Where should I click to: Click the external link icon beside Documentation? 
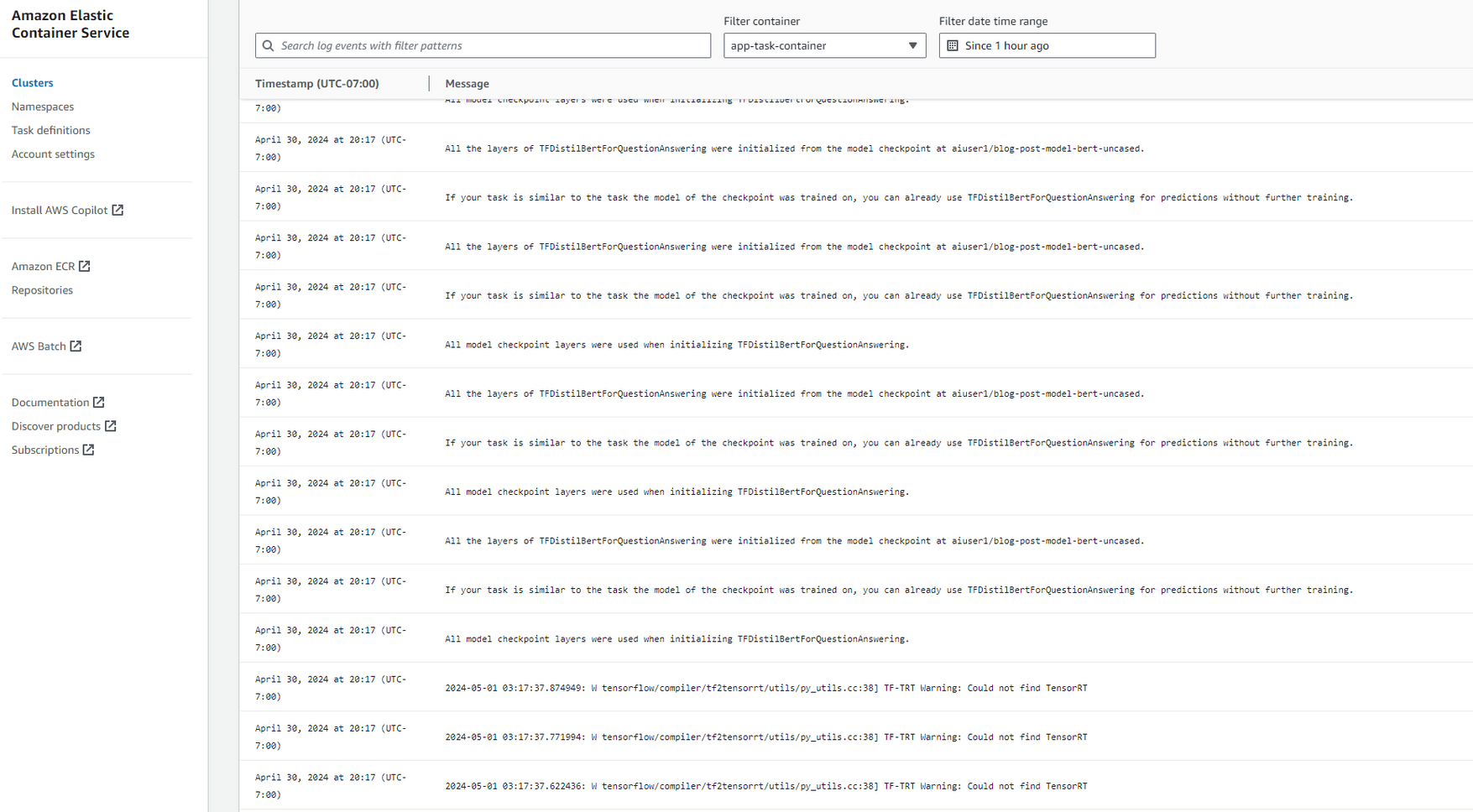pos(98,402)
